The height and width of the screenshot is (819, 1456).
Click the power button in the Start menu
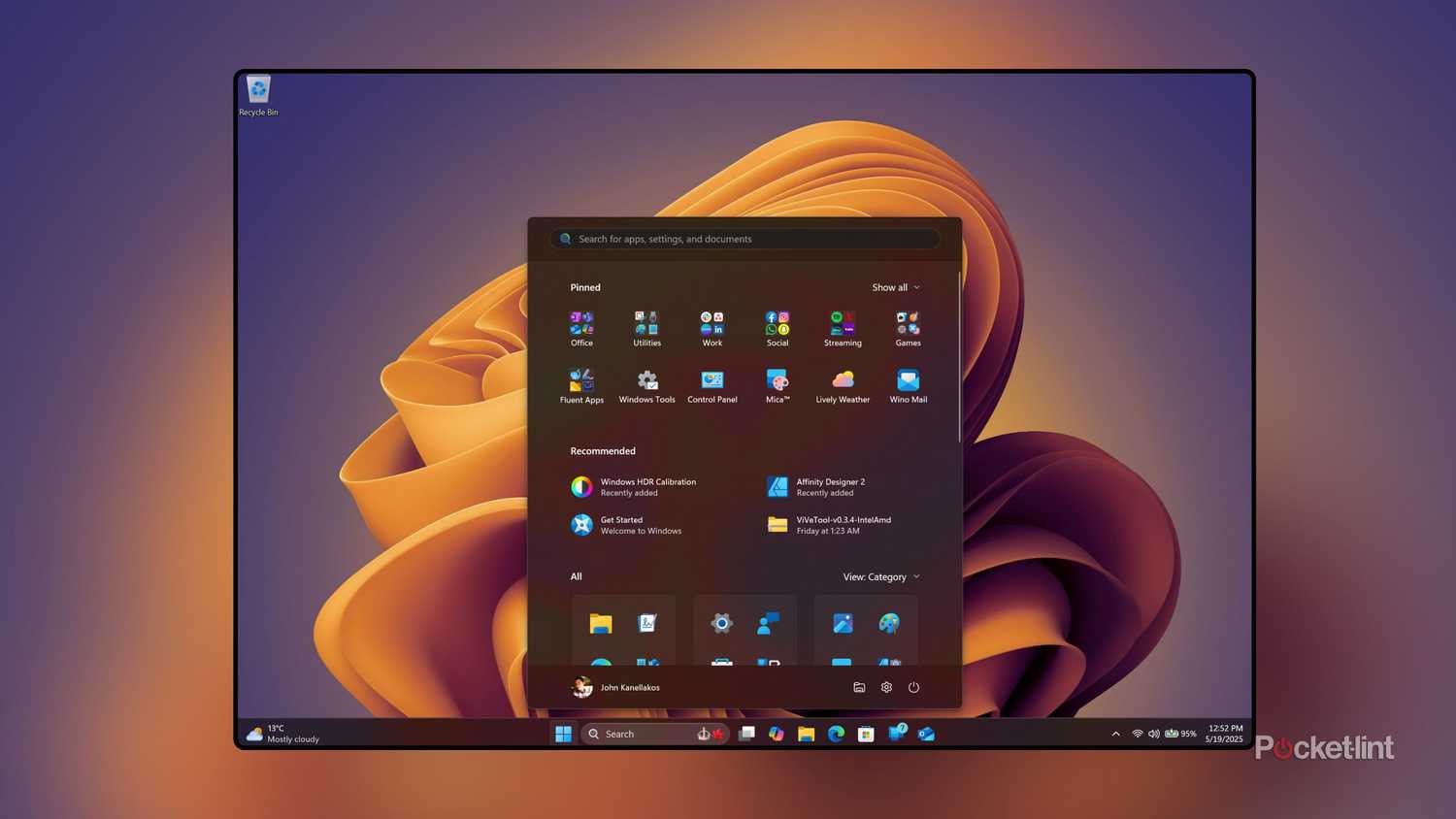click(x=913, y=687)
